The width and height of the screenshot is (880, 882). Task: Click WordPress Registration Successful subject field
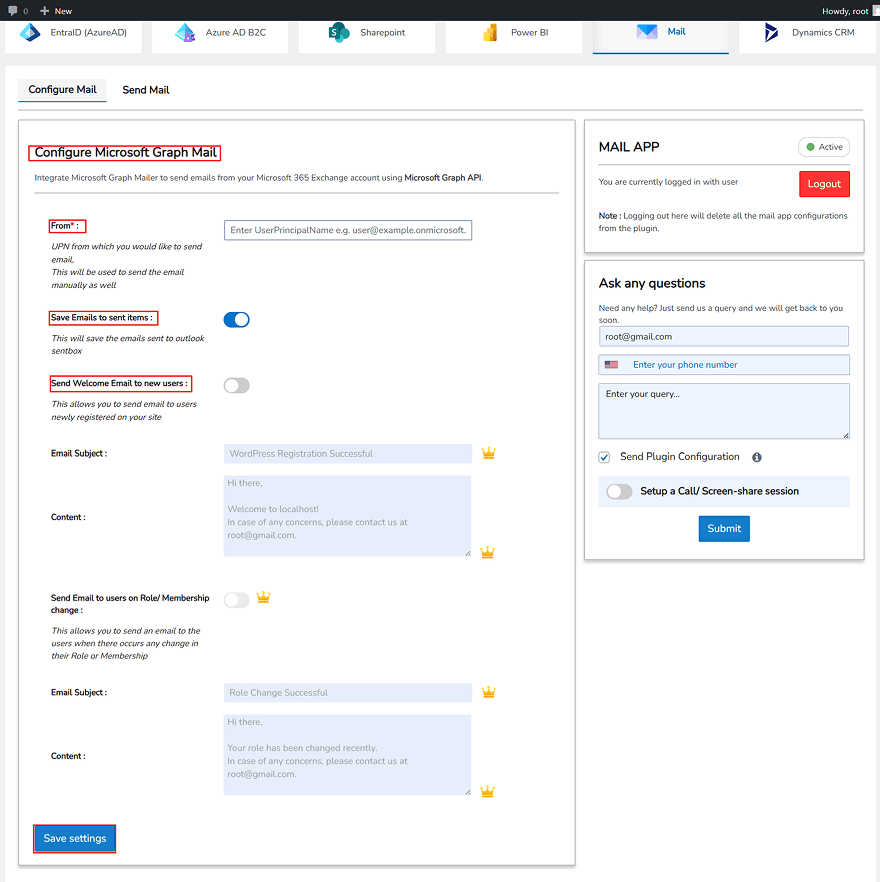pyautogui.click(x=348, y=453)
